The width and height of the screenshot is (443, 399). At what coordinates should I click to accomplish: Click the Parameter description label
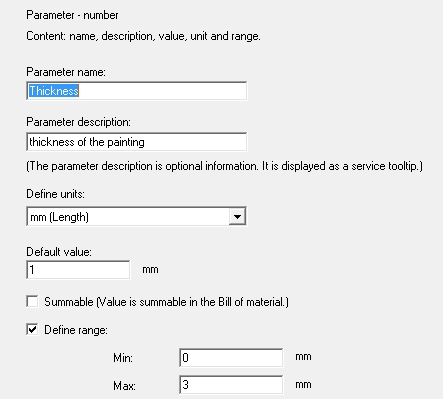(x=78, y=122)
